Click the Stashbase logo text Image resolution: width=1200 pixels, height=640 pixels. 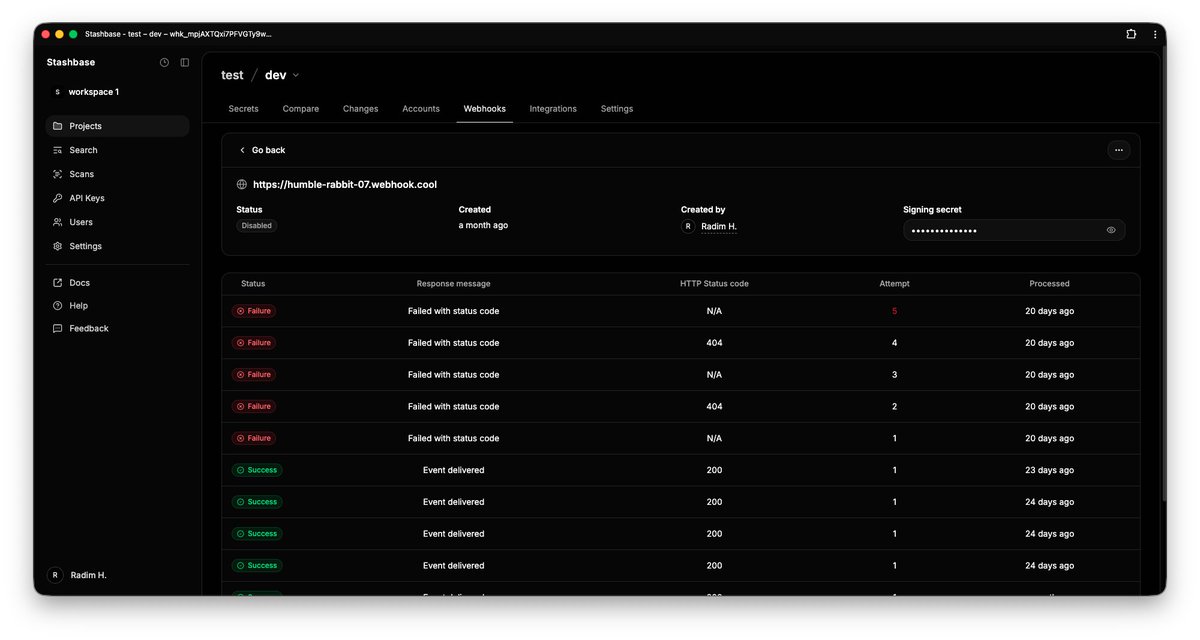(71, 62)
